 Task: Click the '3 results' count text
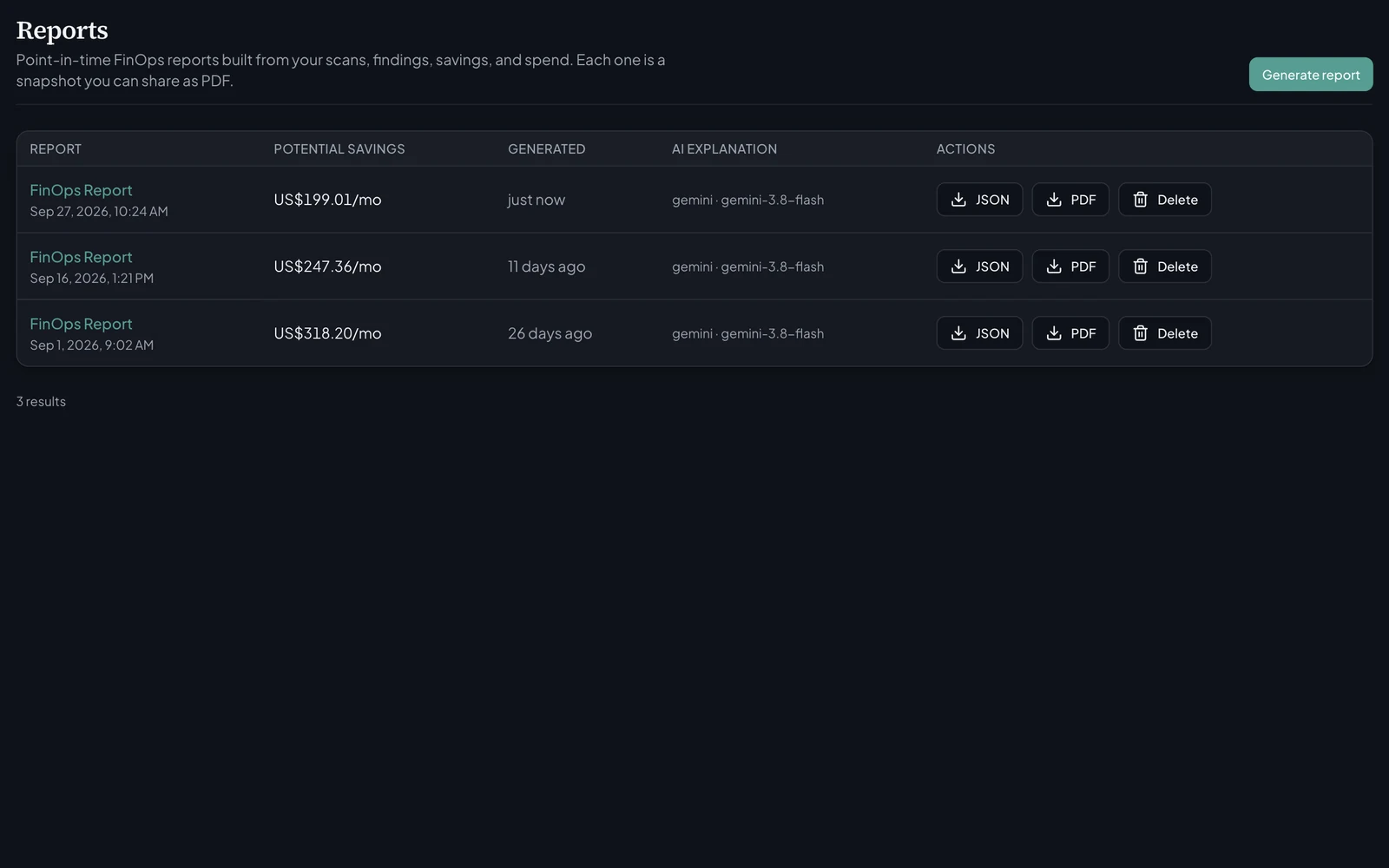click(x=41, y=402)
